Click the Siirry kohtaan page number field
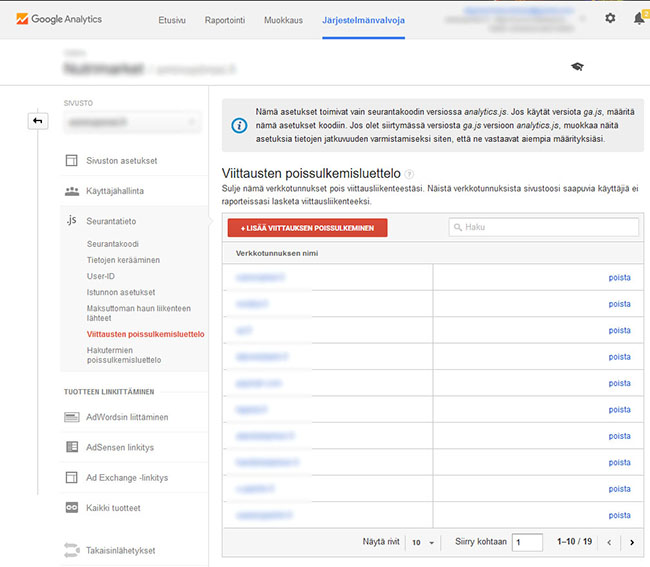 (527, 542)
